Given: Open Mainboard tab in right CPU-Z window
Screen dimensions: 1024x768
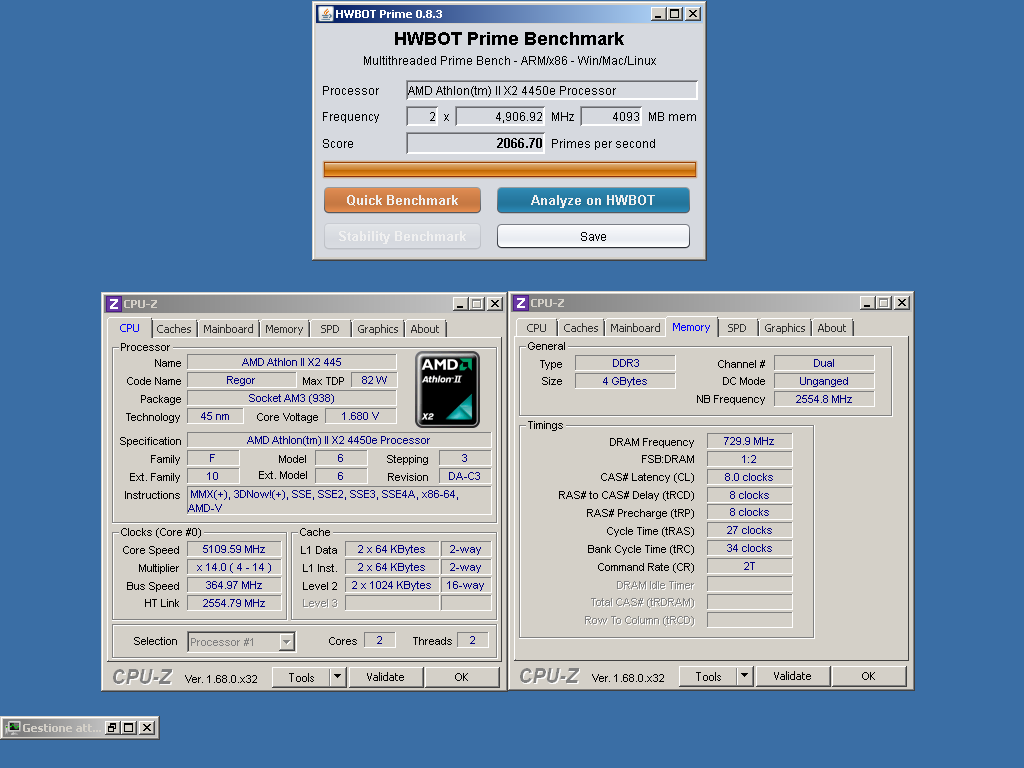Looking at the screenshot, I should tap(635, 328).
